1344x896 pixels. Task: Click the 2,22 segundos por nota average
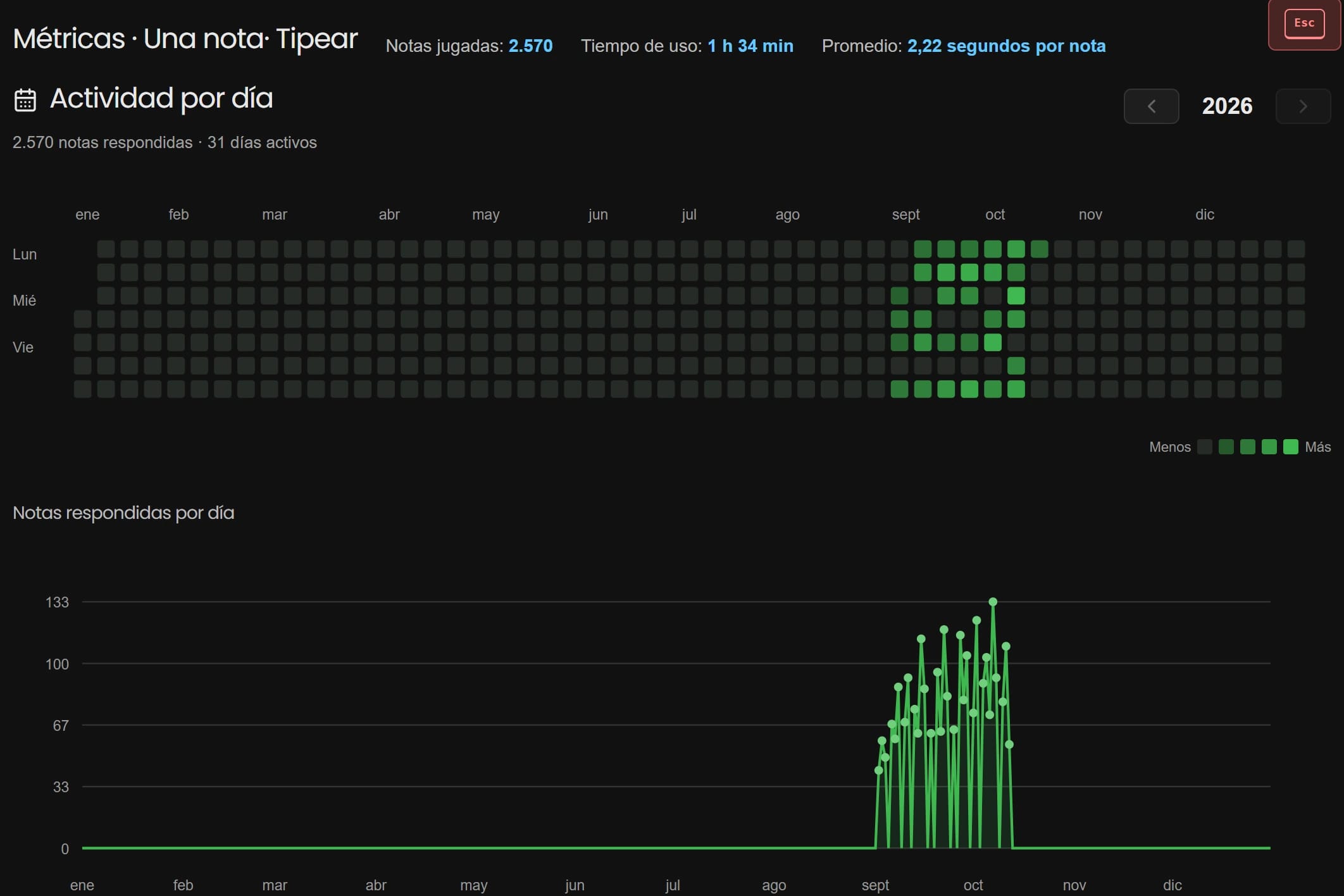[1006, 46]
